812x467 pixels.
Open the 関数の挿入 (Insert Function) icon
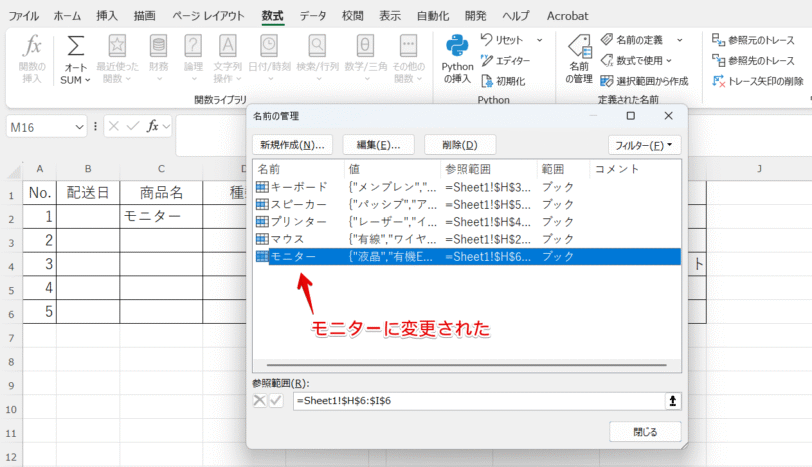32,46
